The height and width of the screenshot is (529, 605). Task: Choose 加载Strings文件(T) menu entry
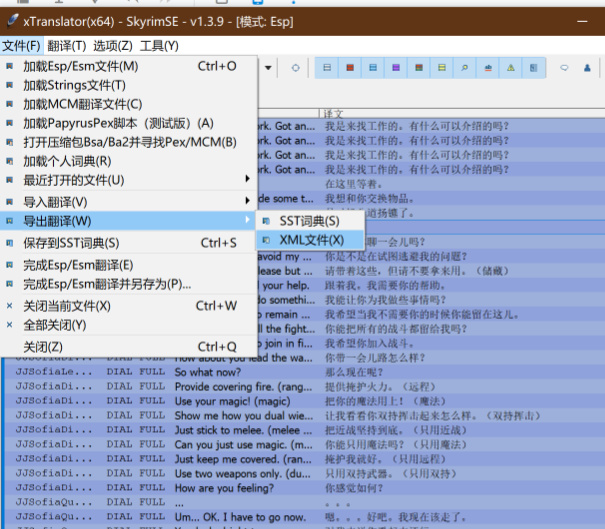128,85
